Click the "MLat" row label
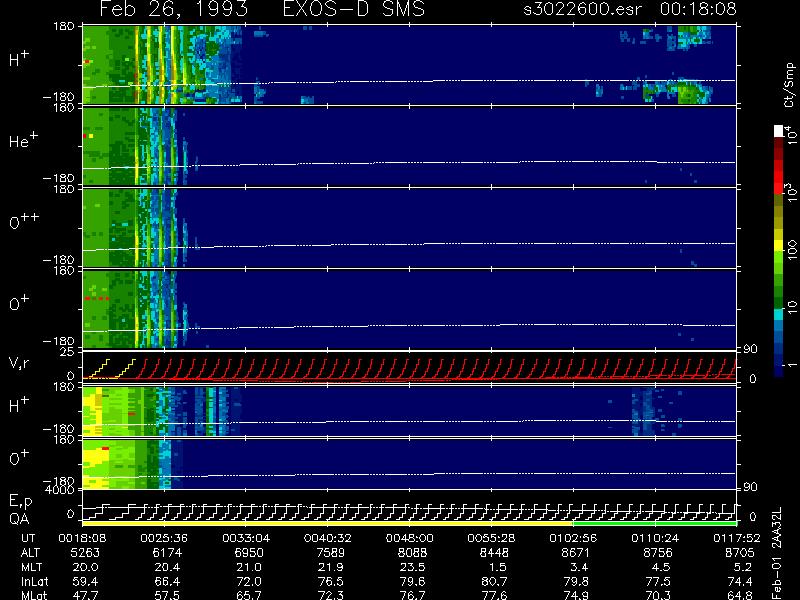 [x=34, y=595]
